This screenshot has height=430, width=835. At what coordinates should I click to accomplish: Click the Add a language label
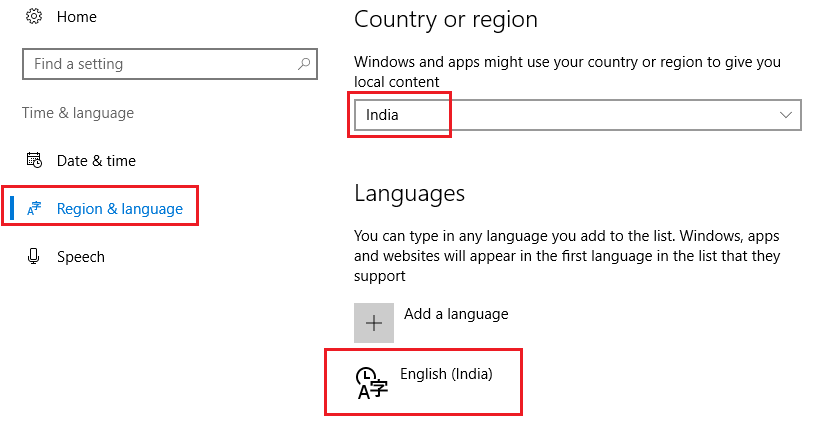(x=456, y=314)
